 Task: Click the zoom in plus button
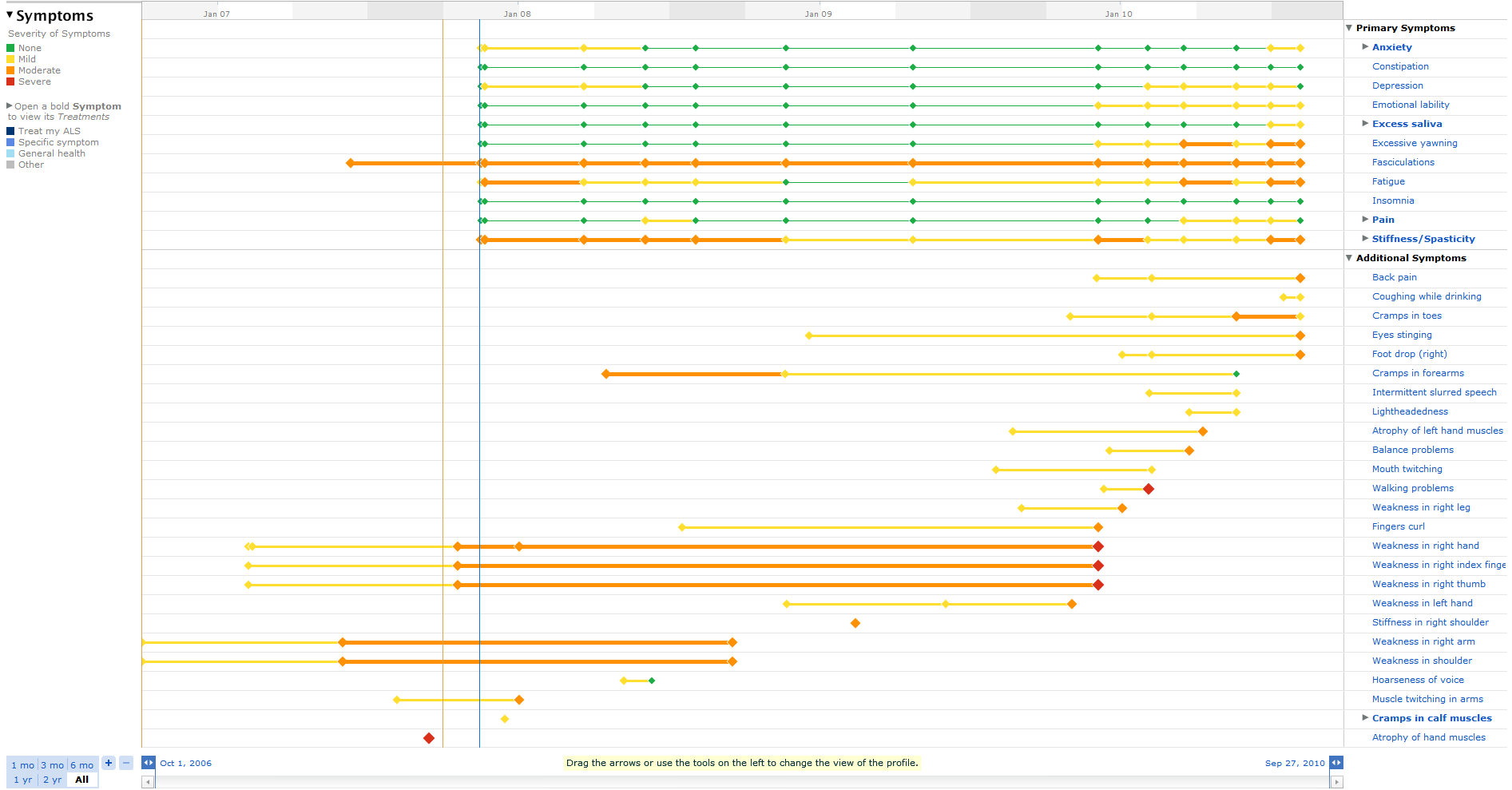(109, 763)
